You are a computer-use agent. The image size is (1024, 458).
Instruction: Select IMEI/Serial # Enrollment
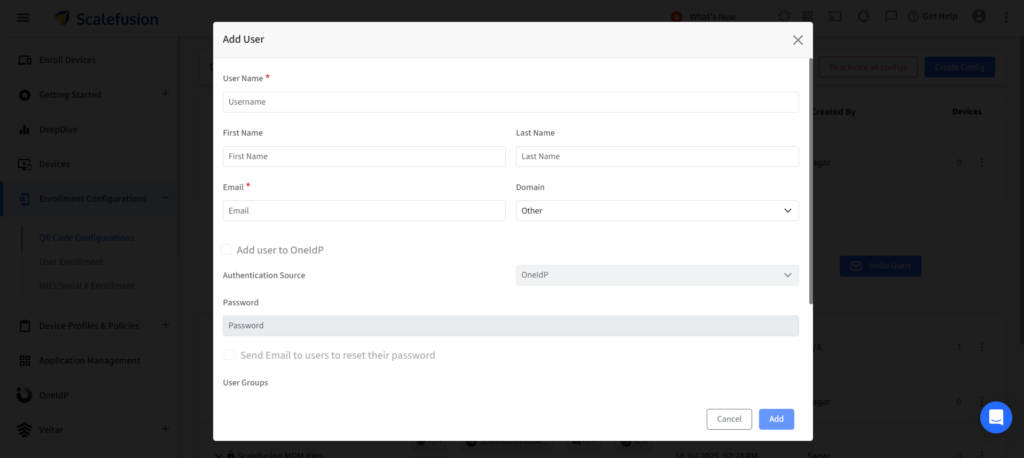click(87, 286)
